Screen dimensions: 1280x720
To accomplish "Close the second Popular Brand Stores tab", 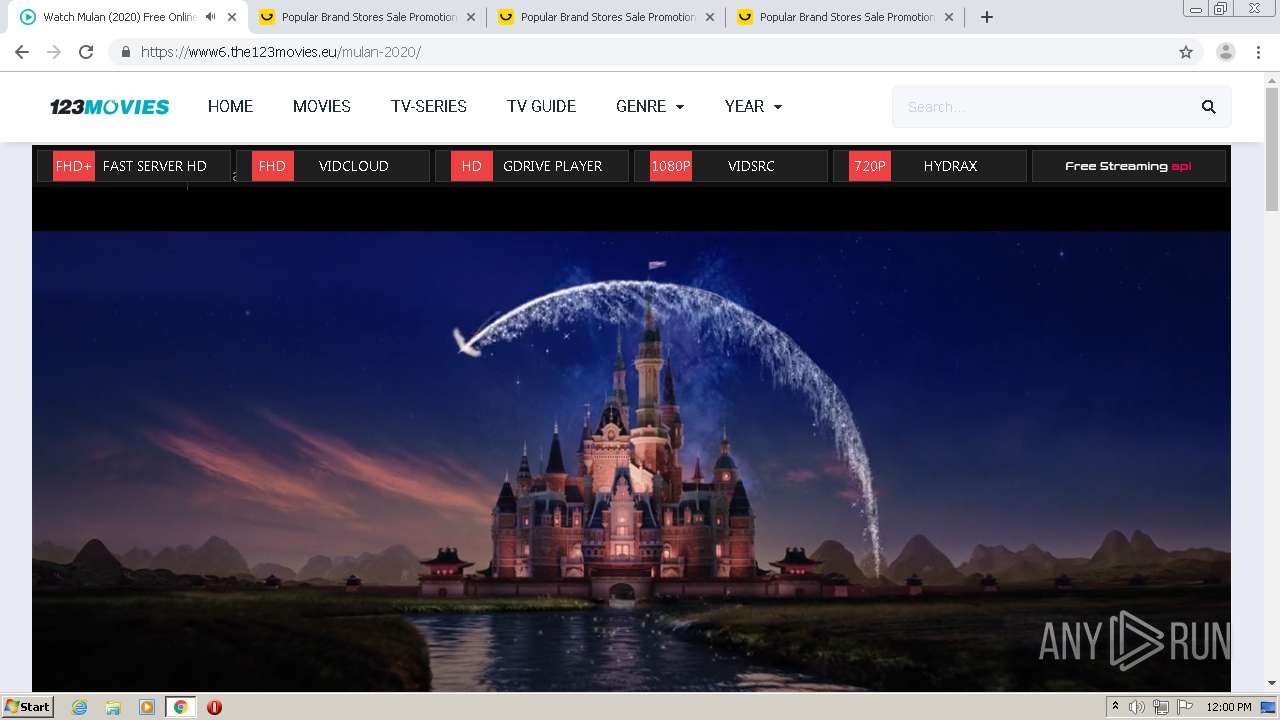I will click(x=710, y=17).
